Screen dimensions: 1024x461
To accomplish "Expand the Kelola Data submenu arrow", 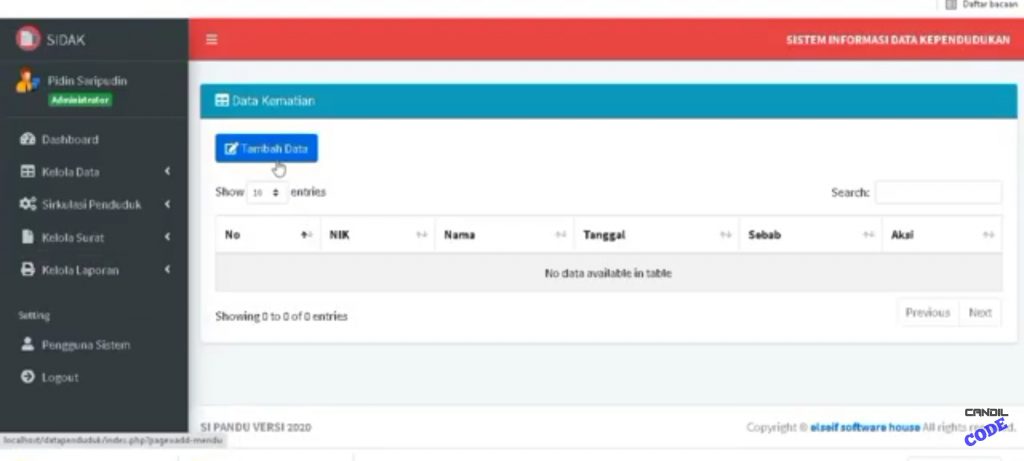I will [168, 172].
